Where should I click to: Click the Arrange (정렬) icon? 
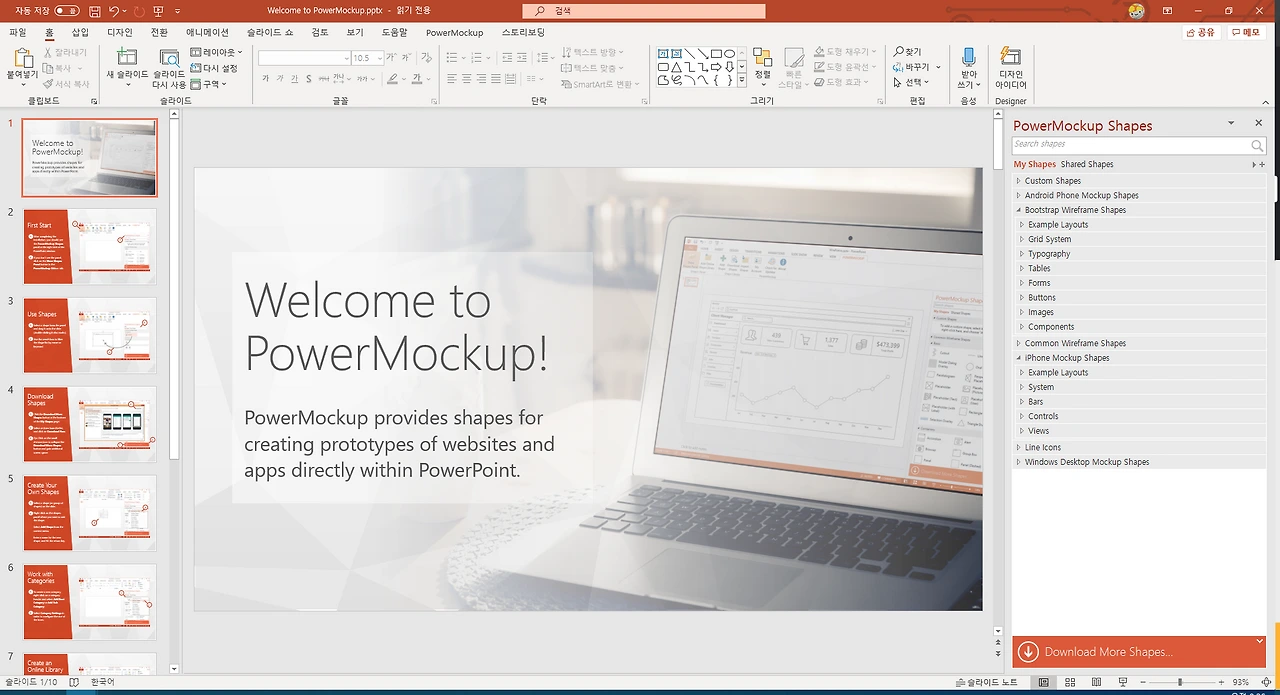(762, 57)
